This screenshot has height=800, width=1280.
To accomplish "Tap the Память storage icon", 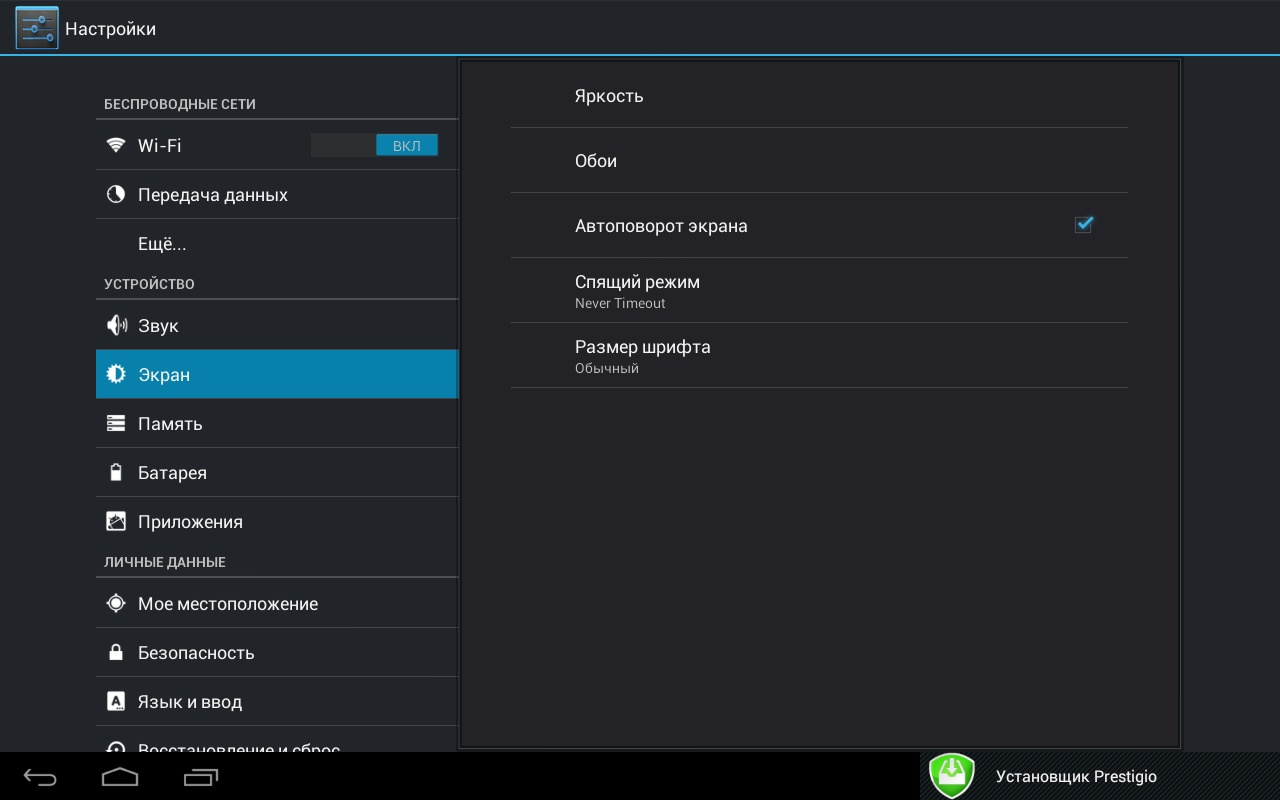I will [x=116, y=424].
